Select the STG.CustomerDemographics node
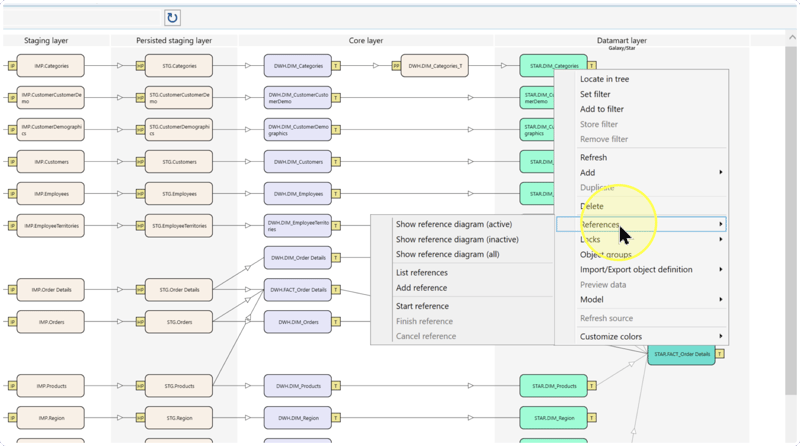The image size is (800, 446). 179,130
